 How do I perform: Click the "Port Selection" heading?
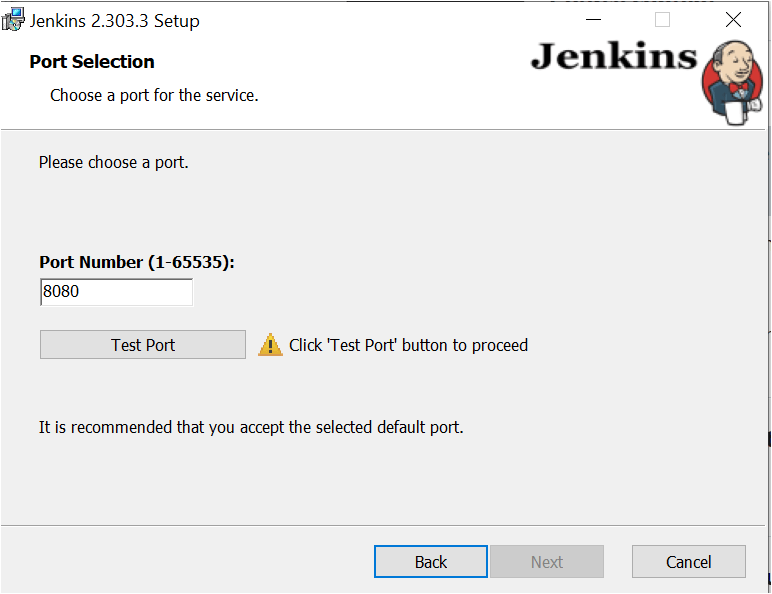click(92, 62)
